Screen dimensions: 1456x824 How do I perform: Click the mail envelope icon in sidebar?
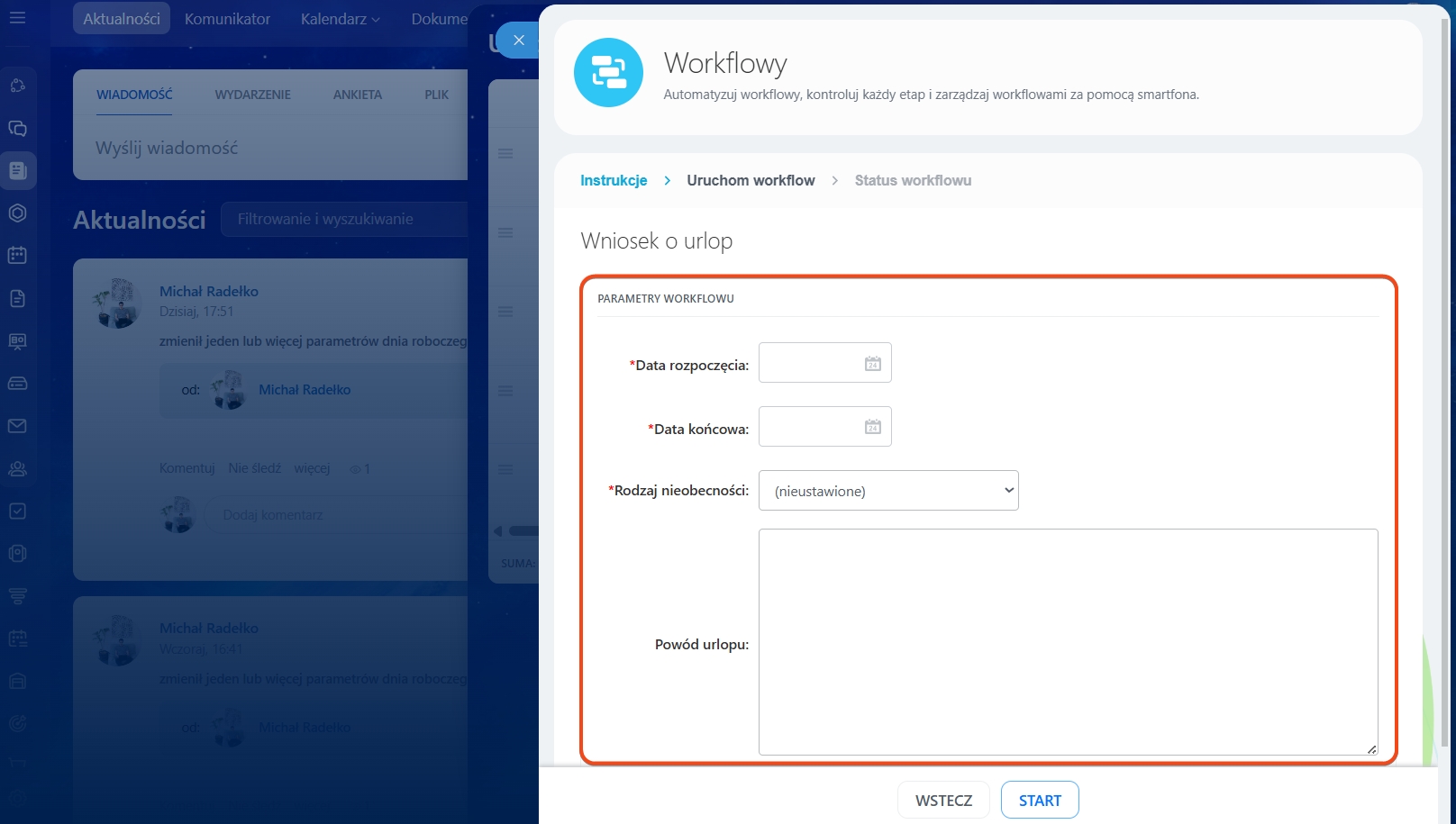pyautogui.click(x=17, y=426)
